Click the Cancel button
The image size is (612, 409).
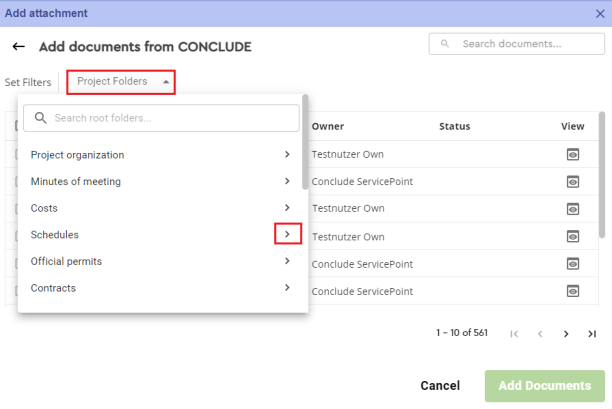440,386
